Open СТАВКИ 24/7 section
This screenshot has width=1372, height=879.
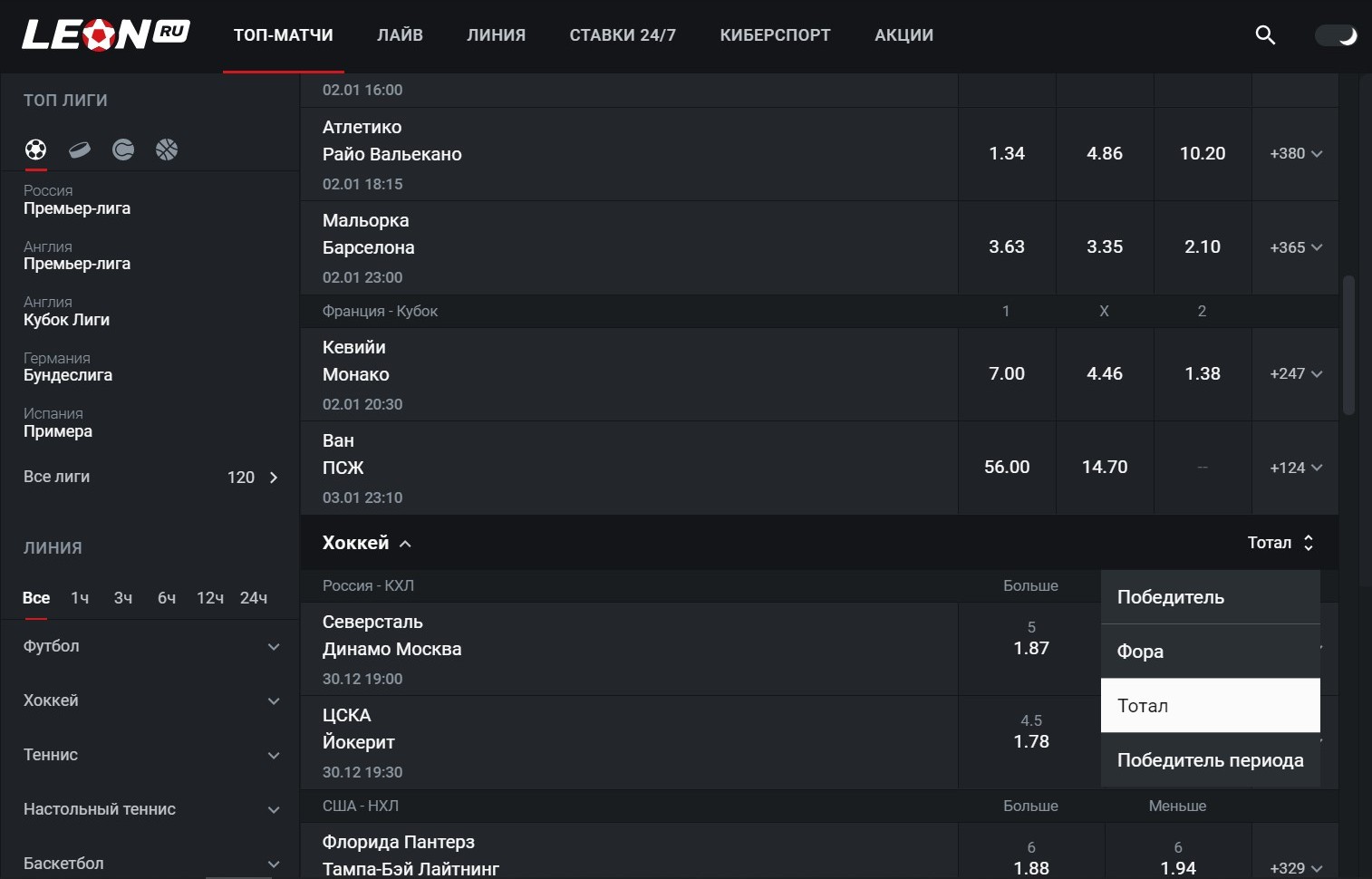pos(623,35)
